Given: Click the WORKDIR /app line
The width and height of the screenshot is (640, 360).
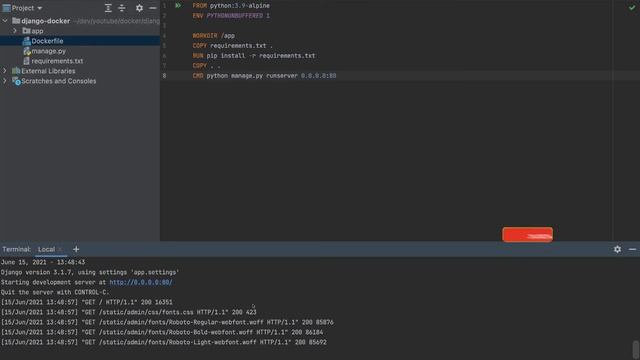Looking at the screenshot, I should click(x=213, y=36).
